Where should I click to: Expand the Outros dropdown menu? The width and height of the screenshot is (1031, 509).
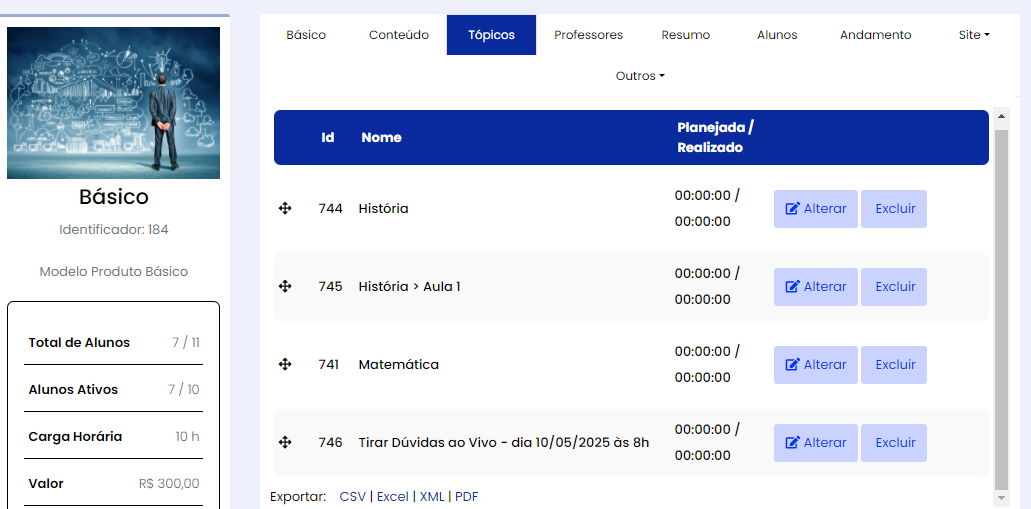click(x=640, y=76)
